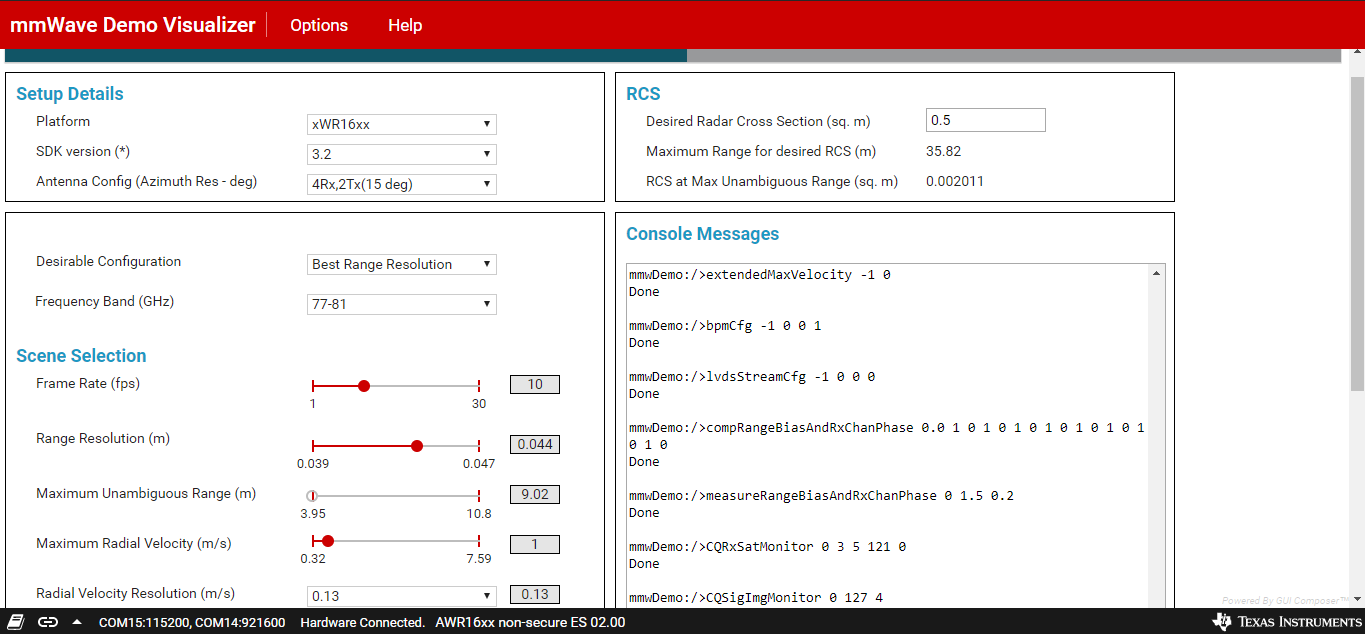Click the Hardware Connected status text
This screenshot has height=634, width=1365.
coord(363,622)
